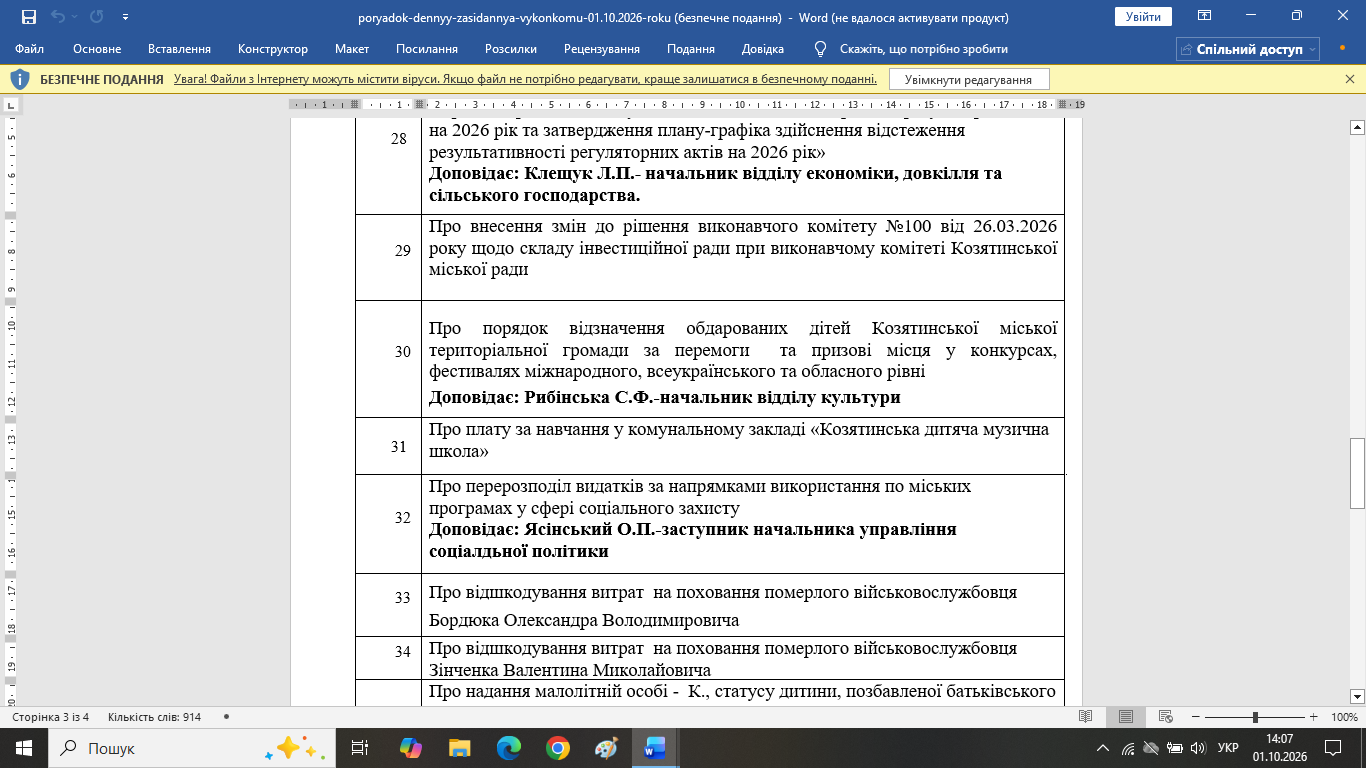Open the Довідка ribbon tab
The width and height of the screenshot is (1366, 768).
coord(763,49)
